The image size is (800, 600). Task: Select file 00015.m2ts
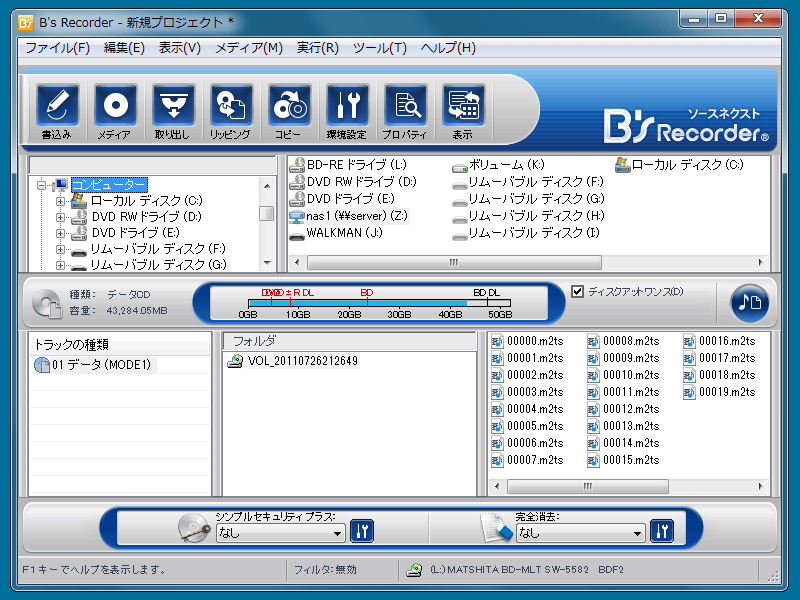point(623,460)
